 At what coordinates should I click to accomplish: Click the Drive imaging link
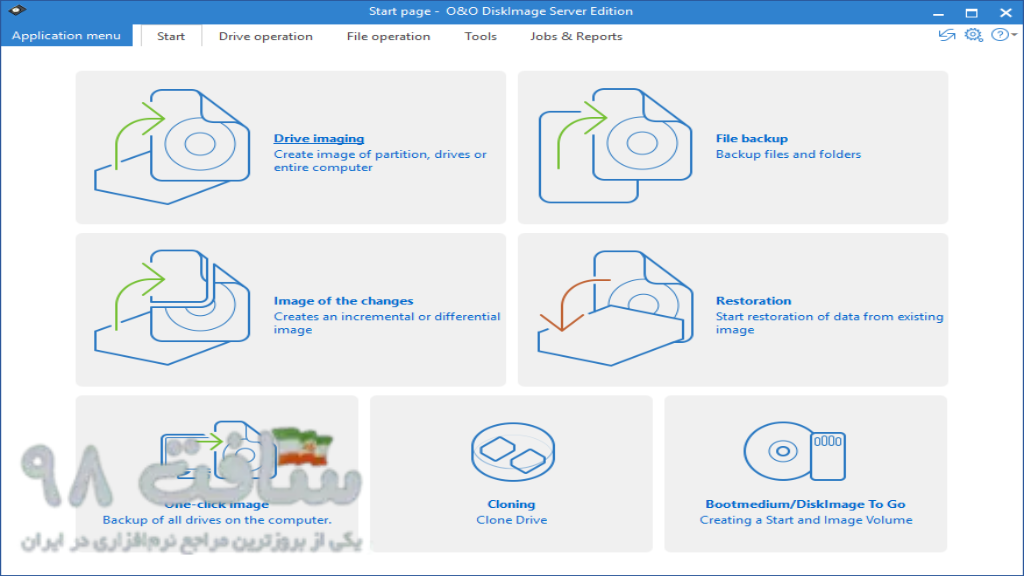319,138
